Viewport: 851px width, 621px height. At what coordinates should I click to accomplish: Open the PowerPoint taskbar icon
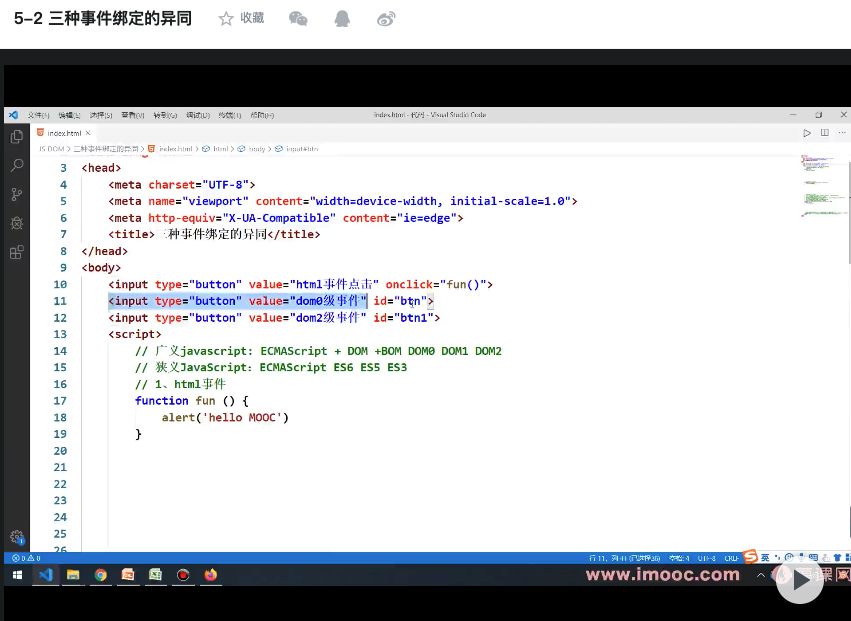(x=128, y=575)
